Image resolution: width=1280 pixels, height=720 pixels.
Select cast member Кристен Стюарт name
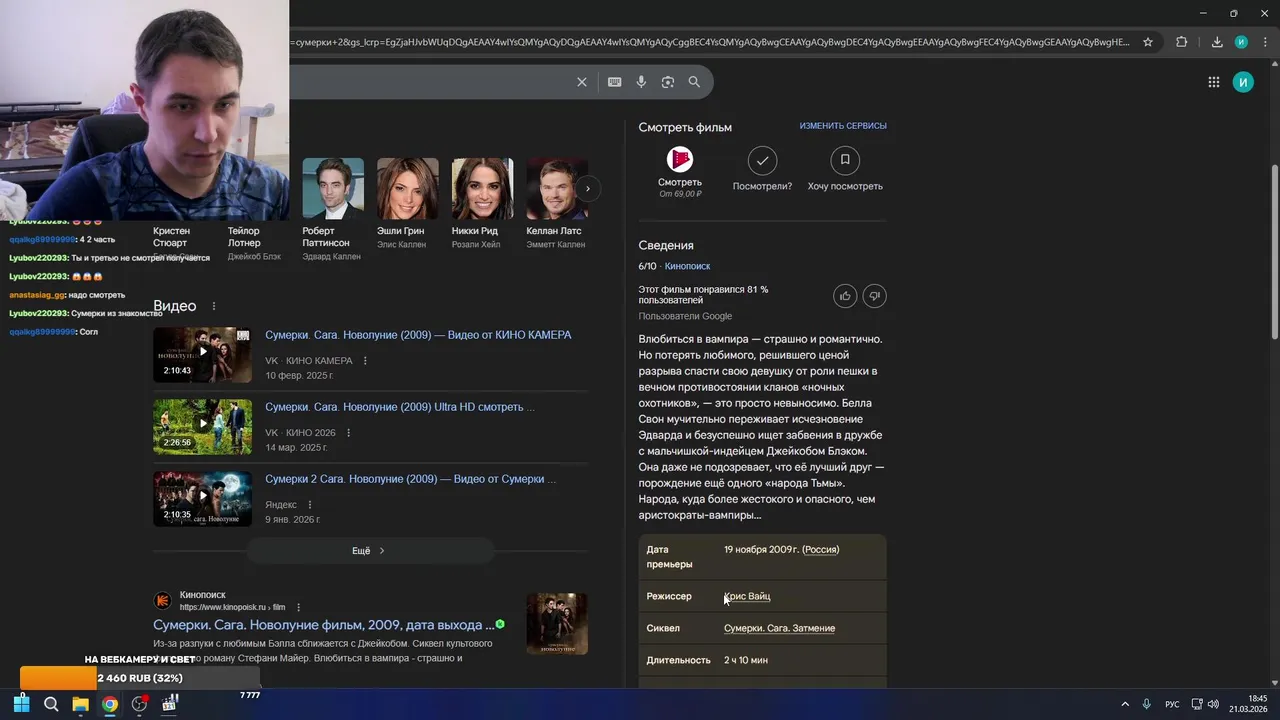pos(171,236)
